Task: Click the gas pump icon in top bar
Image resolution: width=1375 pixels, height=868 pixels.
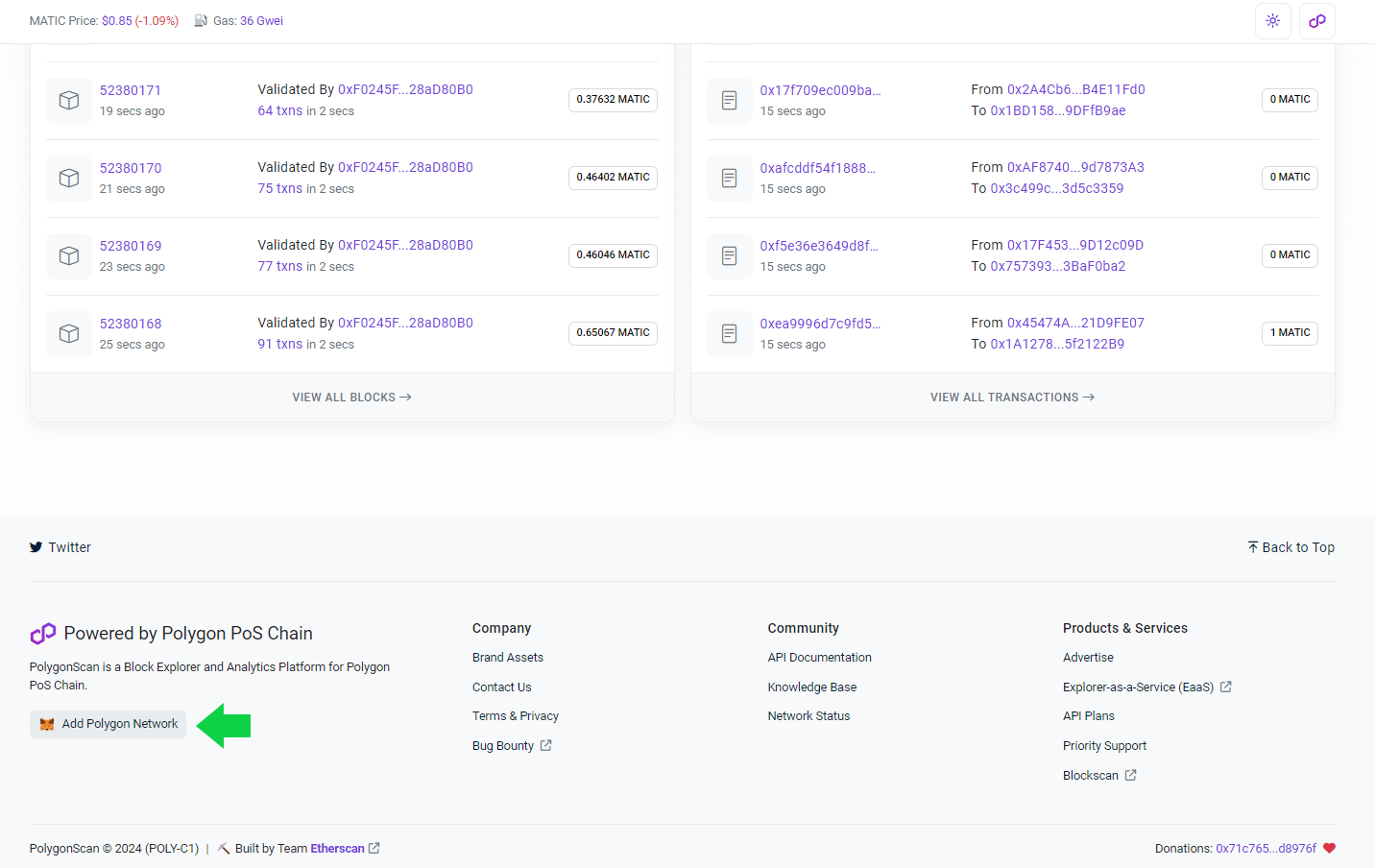Action: point(201,21)
